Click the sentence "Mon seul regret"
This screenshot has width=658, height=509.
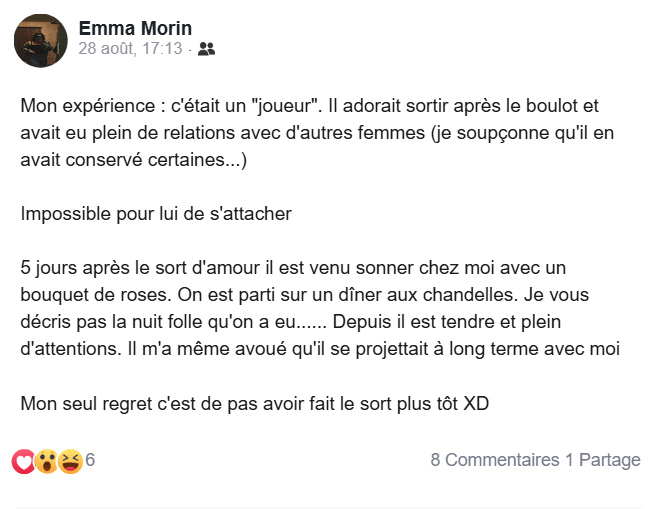pyautogui.click(x=255, y=405)
